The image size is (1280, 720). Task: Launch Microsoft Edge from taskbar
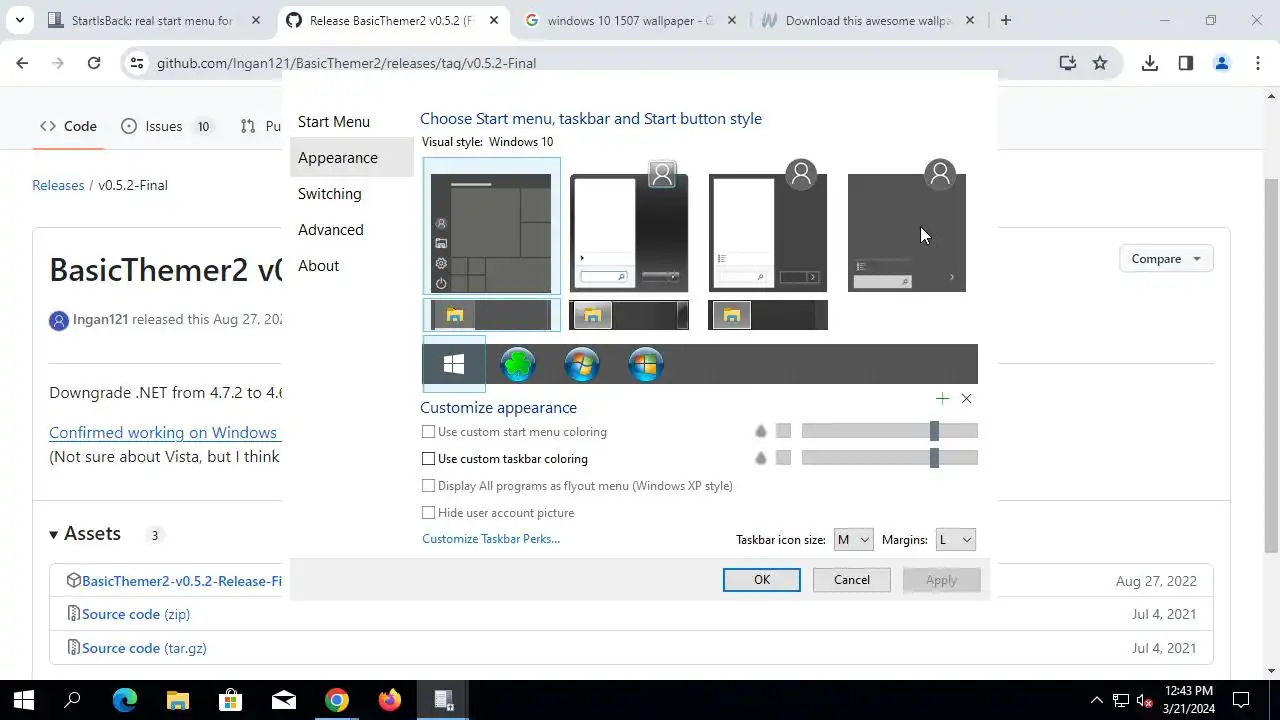pos(125,700)
